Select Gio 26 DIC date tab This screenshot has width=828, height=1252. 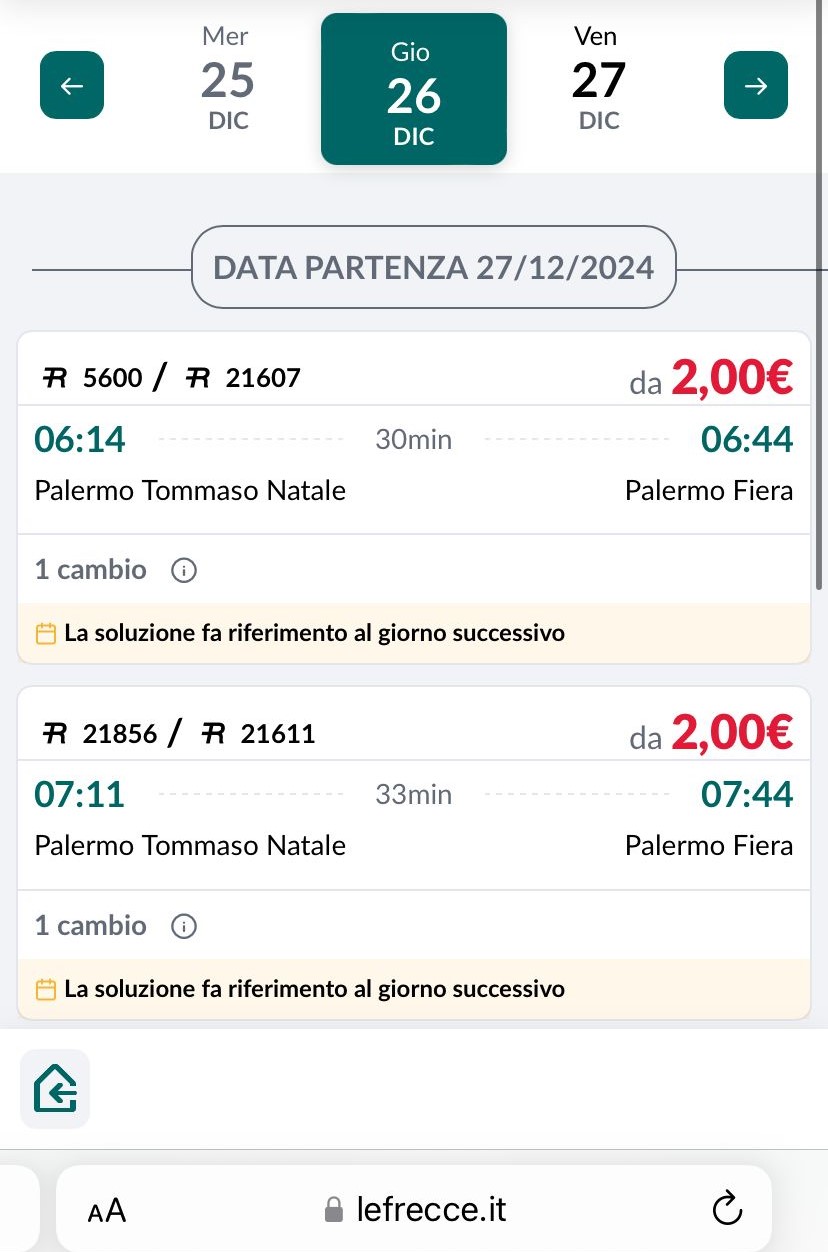414,89
